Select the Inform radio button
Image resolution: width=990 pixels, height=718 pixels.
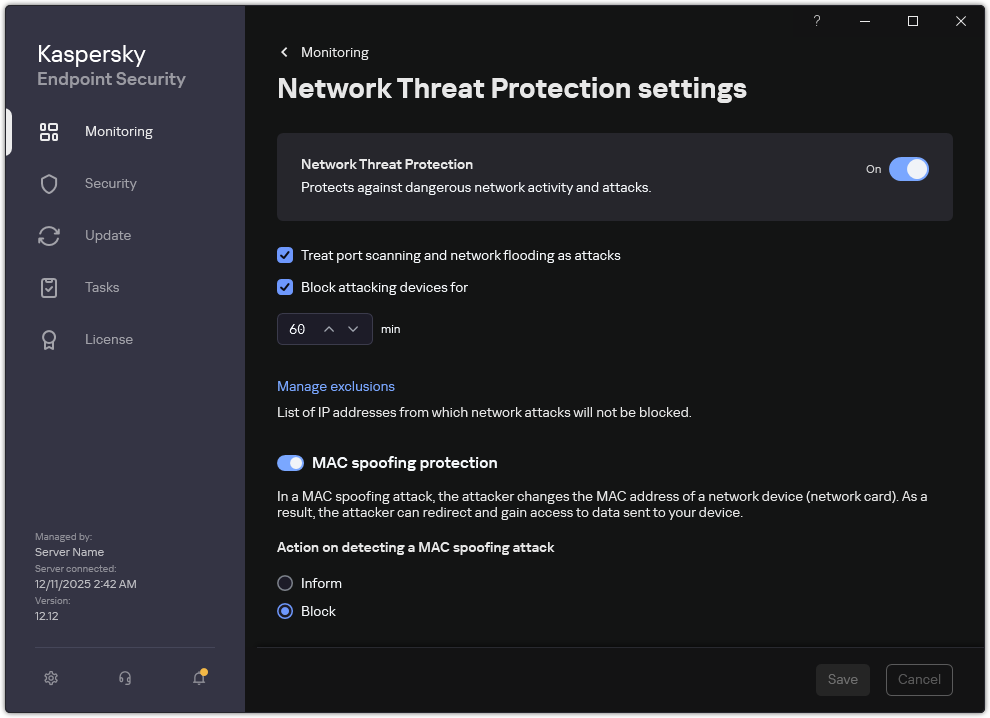[285, 583]
